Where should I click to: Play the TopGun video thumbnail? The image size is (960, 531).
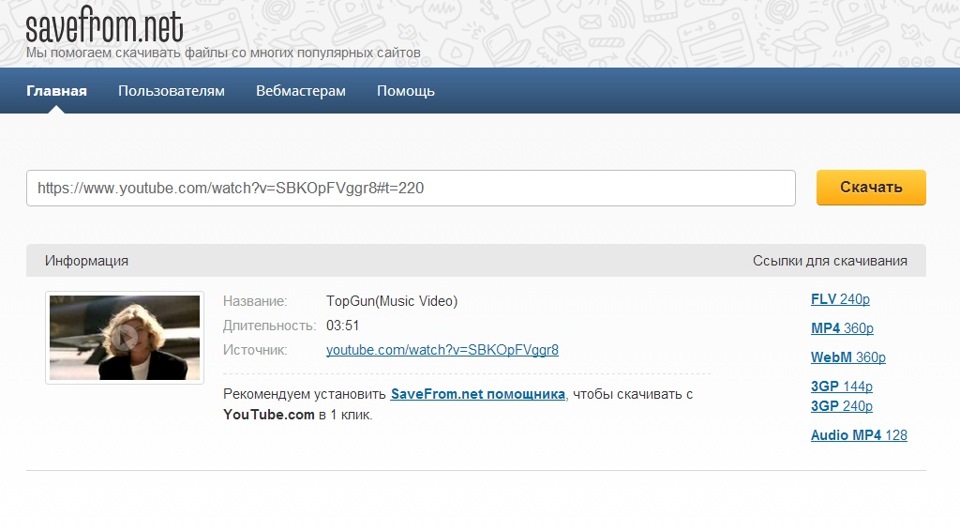125,337
